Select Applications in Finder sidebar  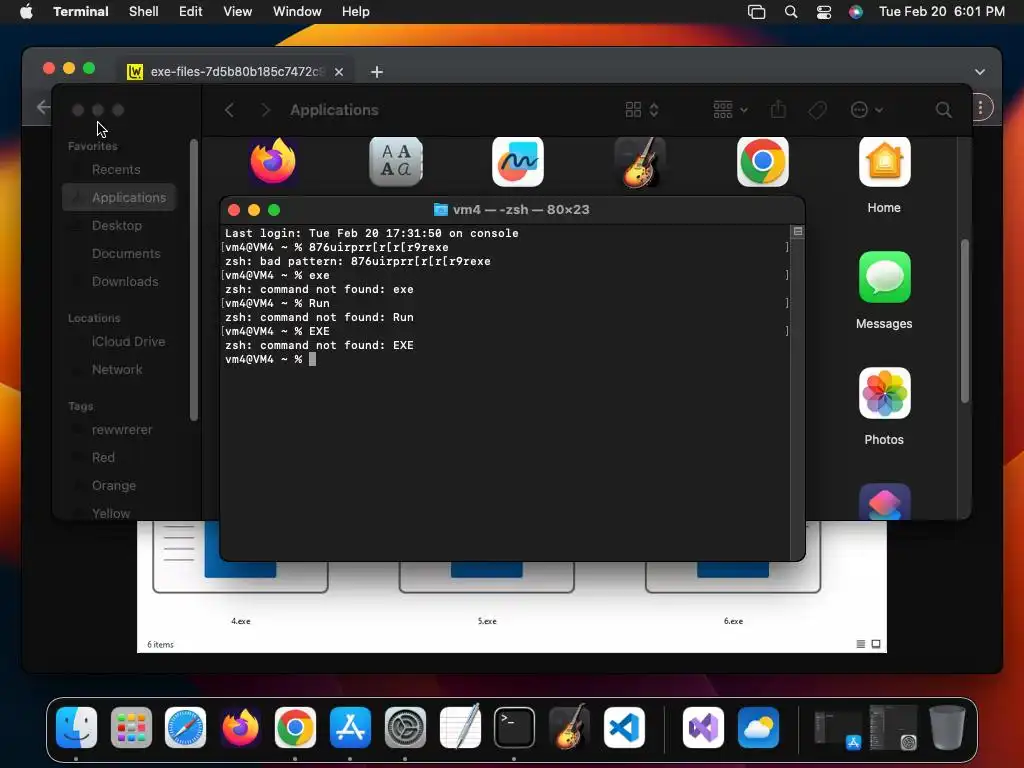(119, 197)
